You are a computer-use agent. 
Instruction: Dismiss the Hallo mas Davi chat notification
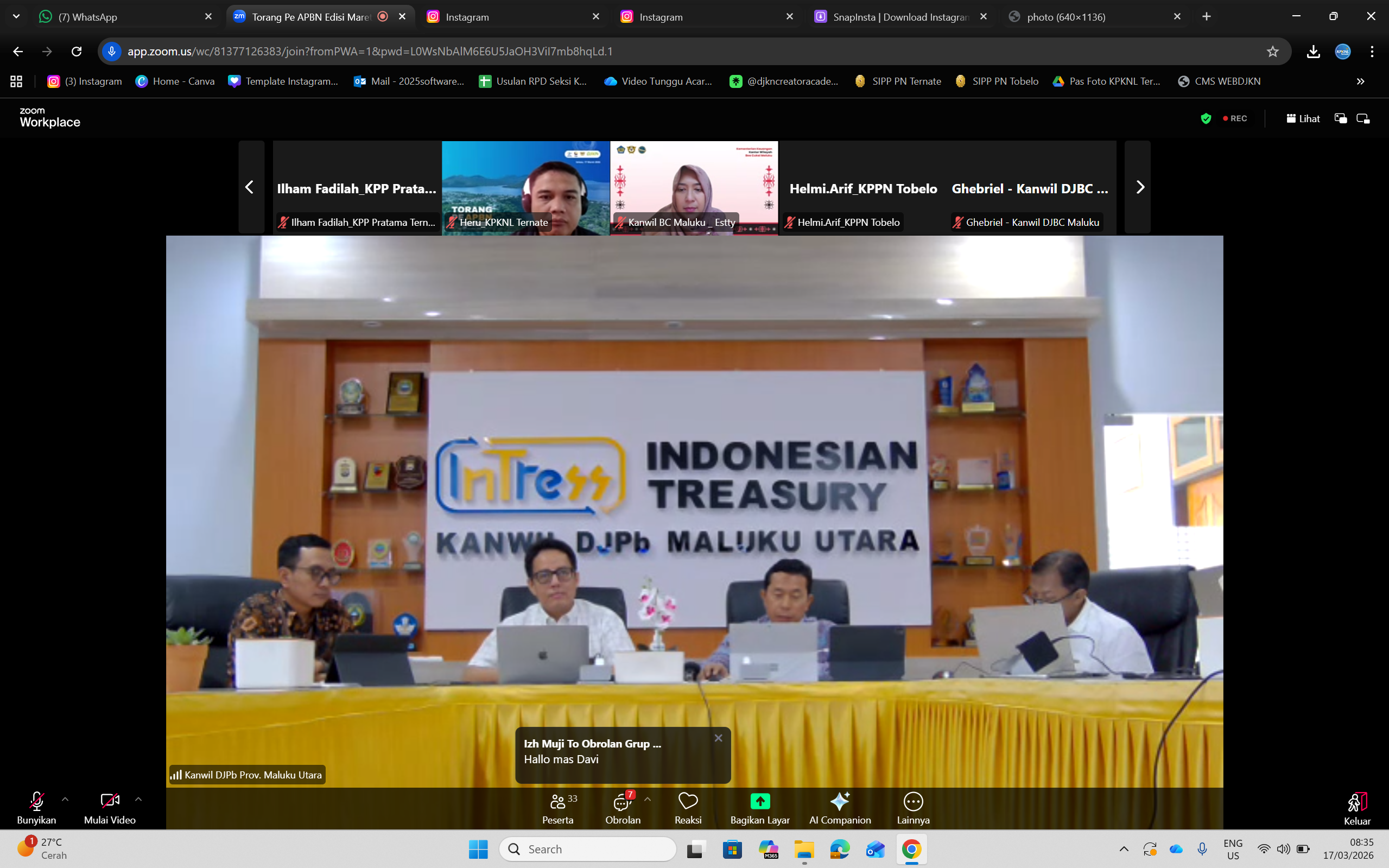point(719,738)
